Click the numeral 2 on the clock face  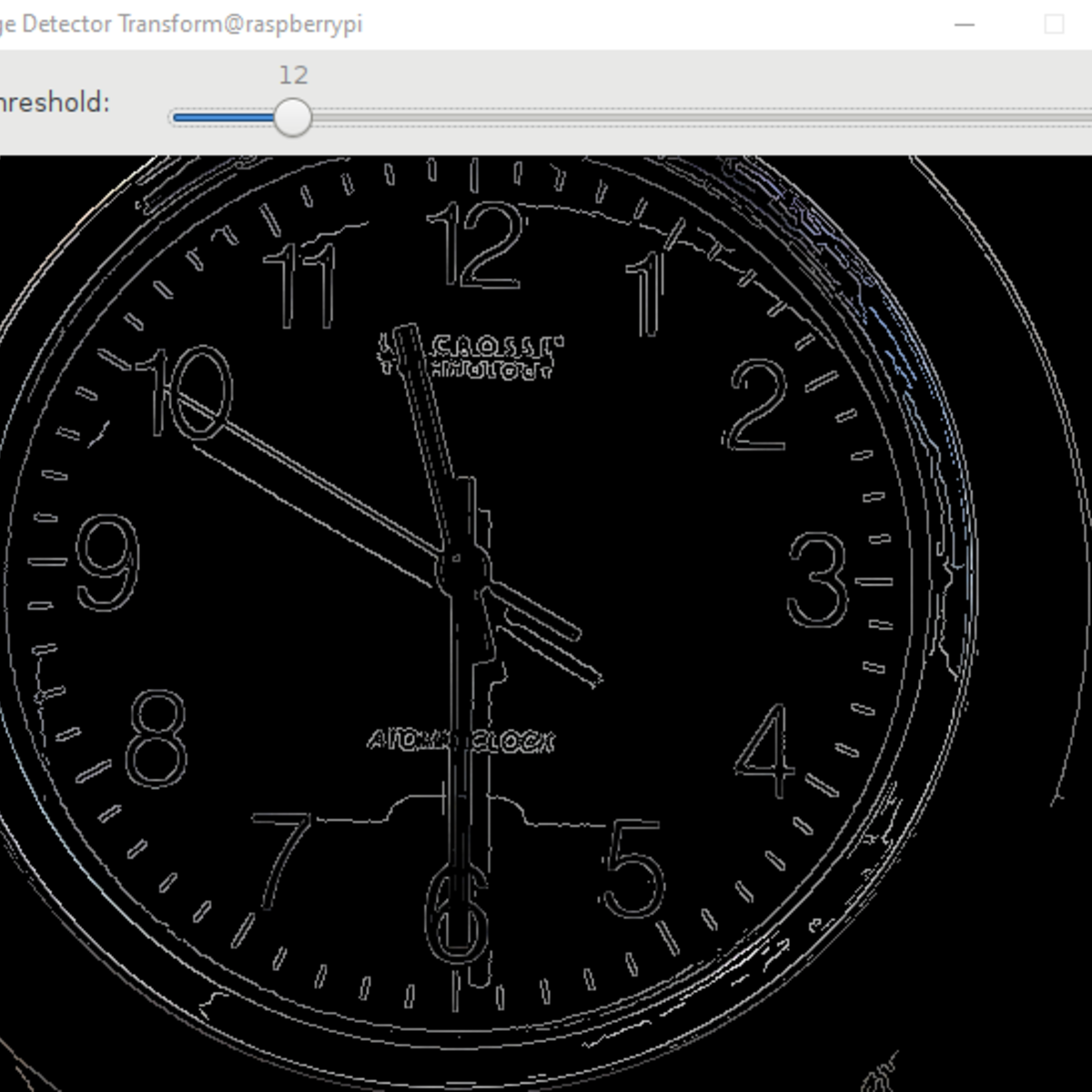(x=755, y=406)
